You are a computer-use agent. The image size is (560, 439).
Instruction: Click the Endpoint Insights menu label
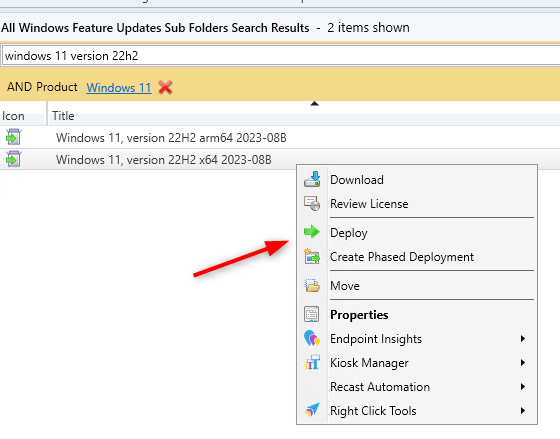[376, 339]
